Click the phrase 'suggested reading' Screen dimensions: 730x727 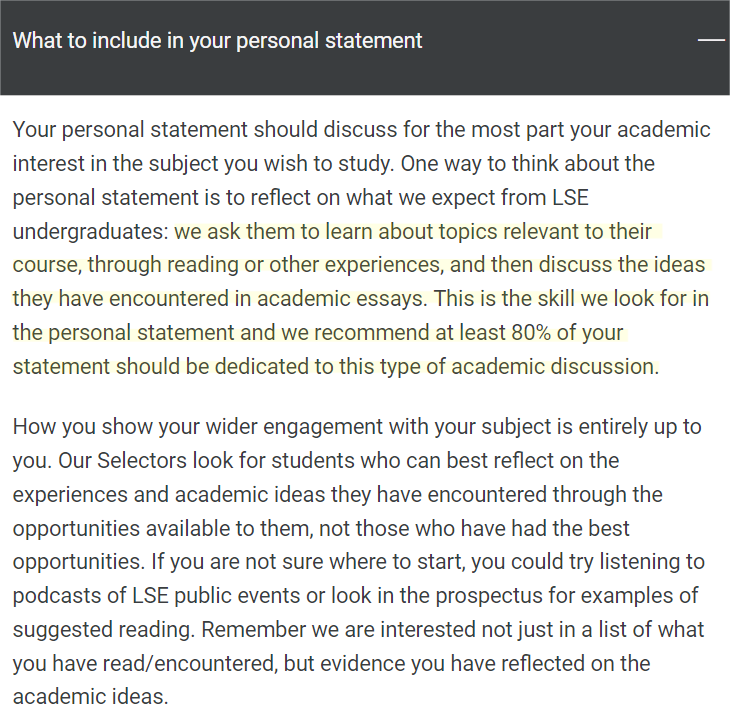[x=102, y=629]
